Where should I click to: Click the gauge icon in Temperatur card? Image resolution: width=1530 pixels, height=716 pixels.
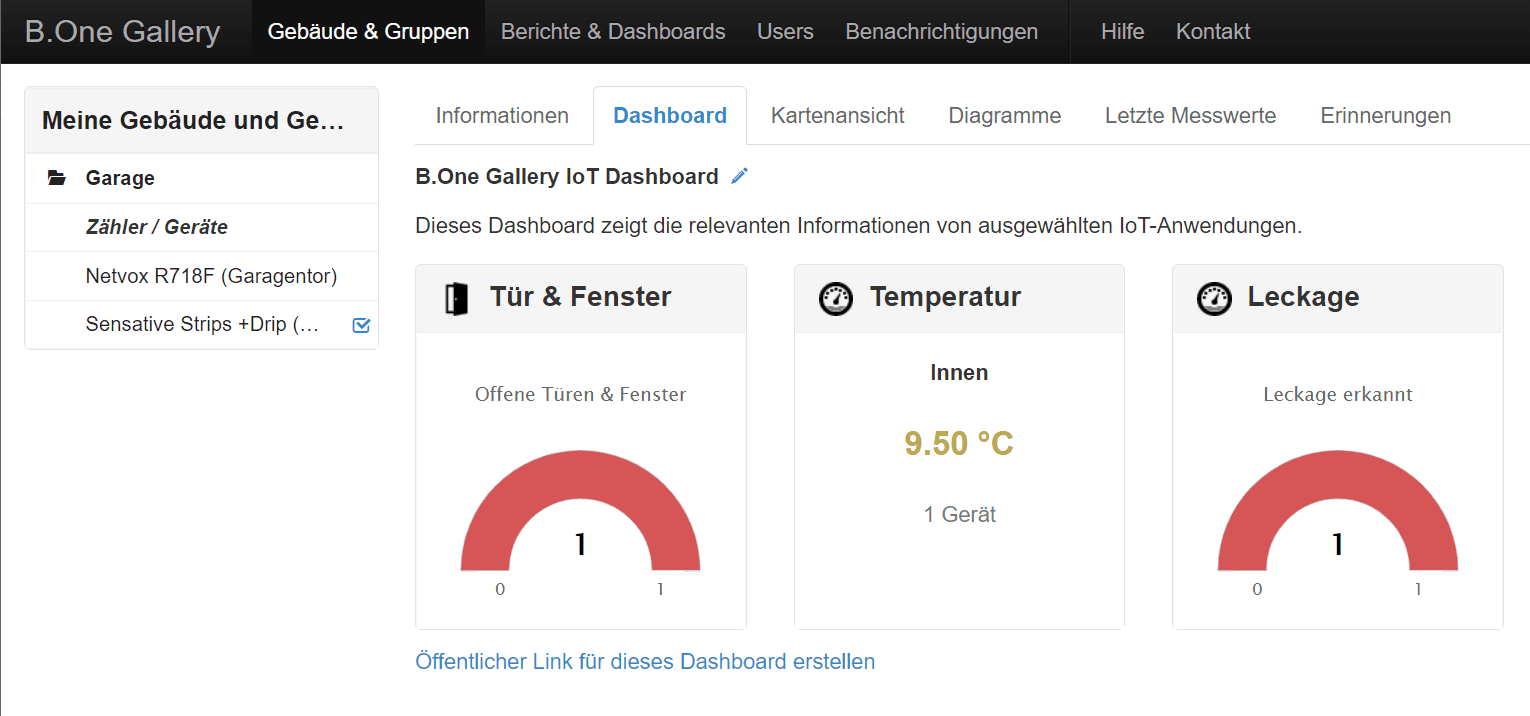(x=835, y=298)
